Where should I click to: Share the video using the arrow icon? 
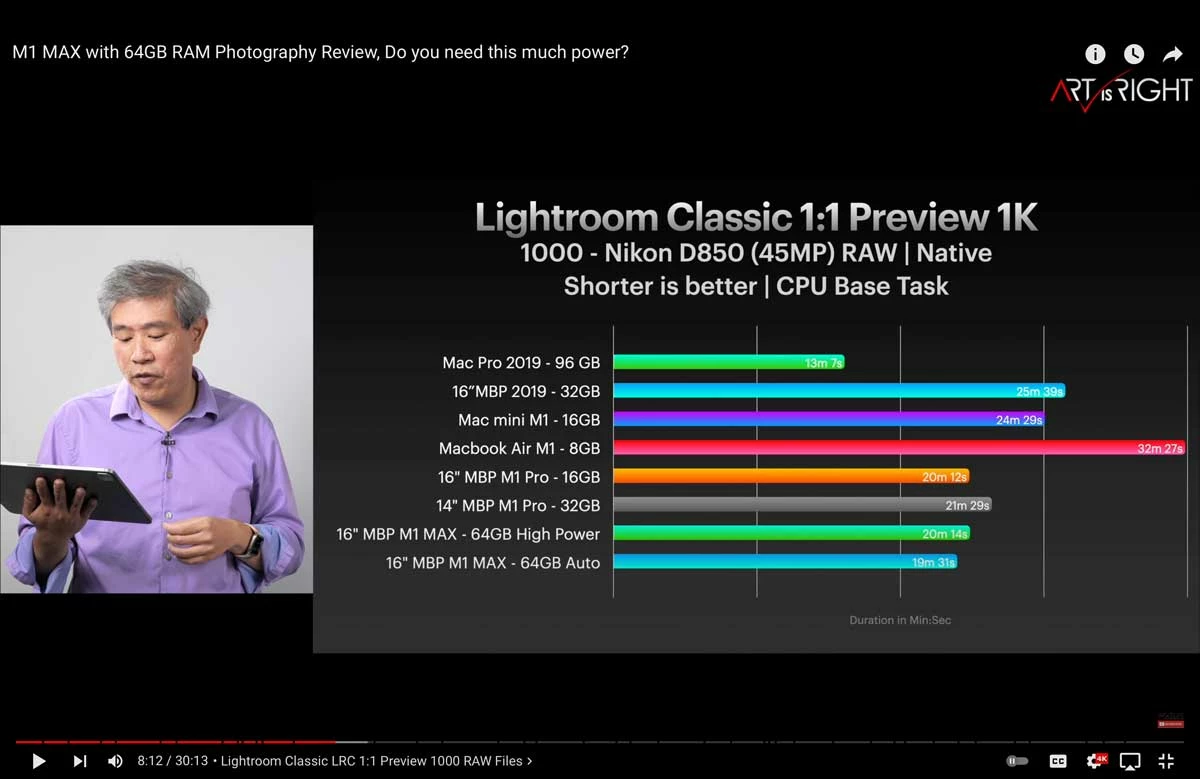pyautogui.click(x=1172, y=54)
